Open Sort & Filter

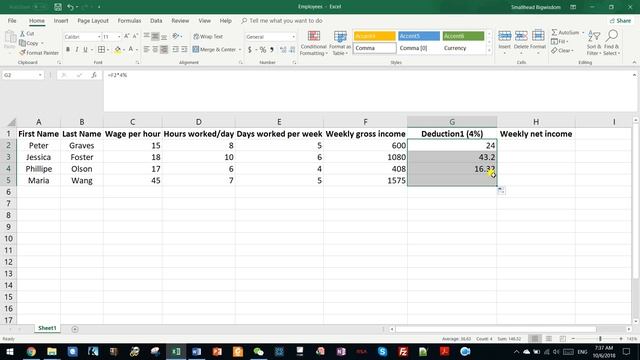594,43
